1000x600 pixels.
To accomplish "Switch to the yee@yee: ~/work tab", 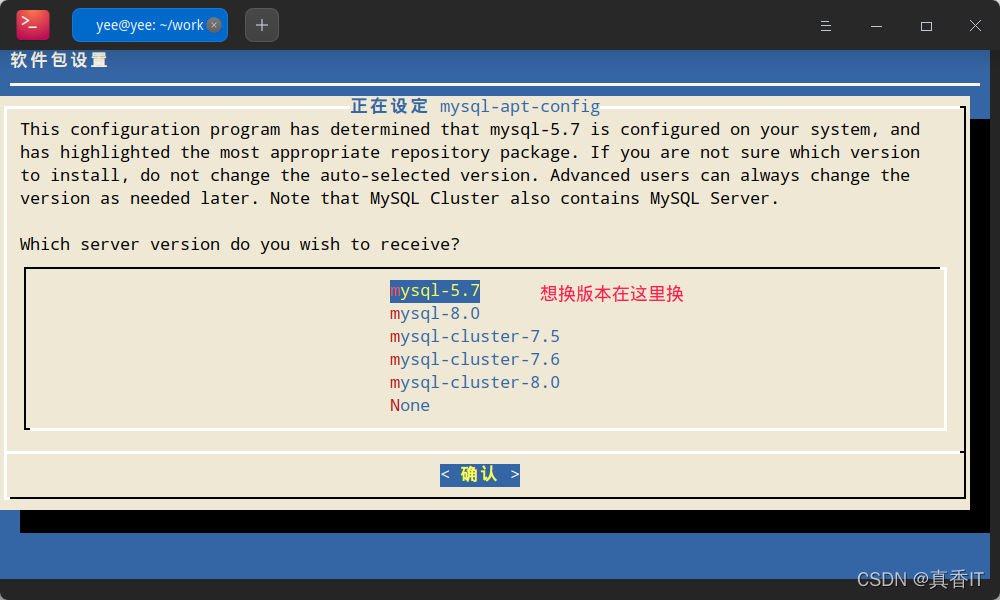I will (x=150, y=25).
